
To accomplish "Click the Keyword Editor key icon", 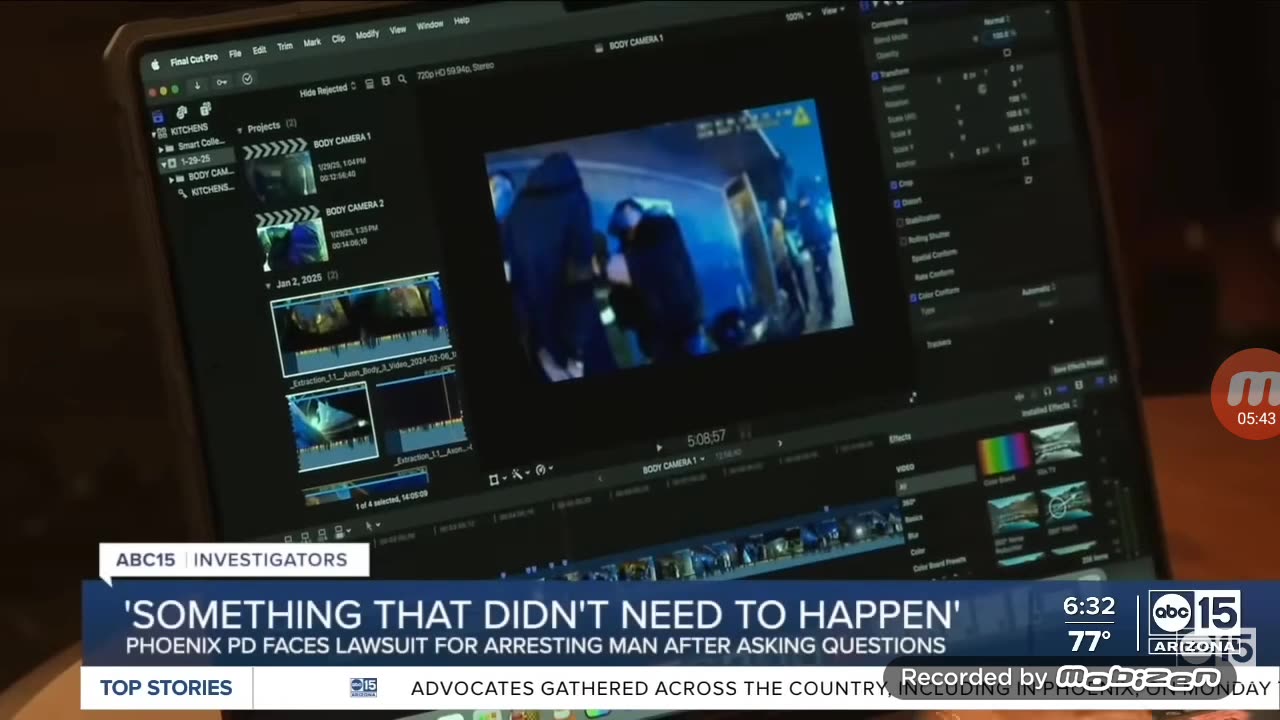I will pos(221,82).
